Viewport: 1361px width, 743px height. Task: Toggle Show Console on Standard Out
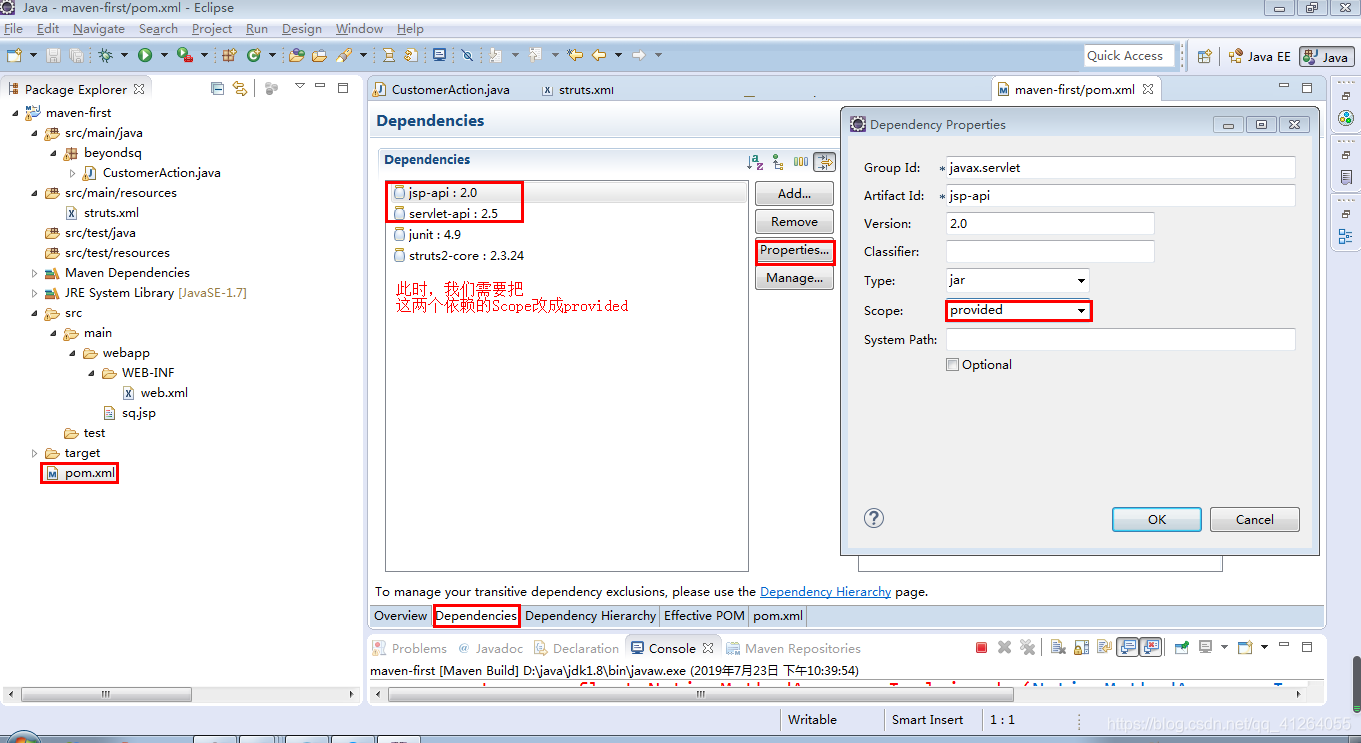click(x=1127, y=647)
